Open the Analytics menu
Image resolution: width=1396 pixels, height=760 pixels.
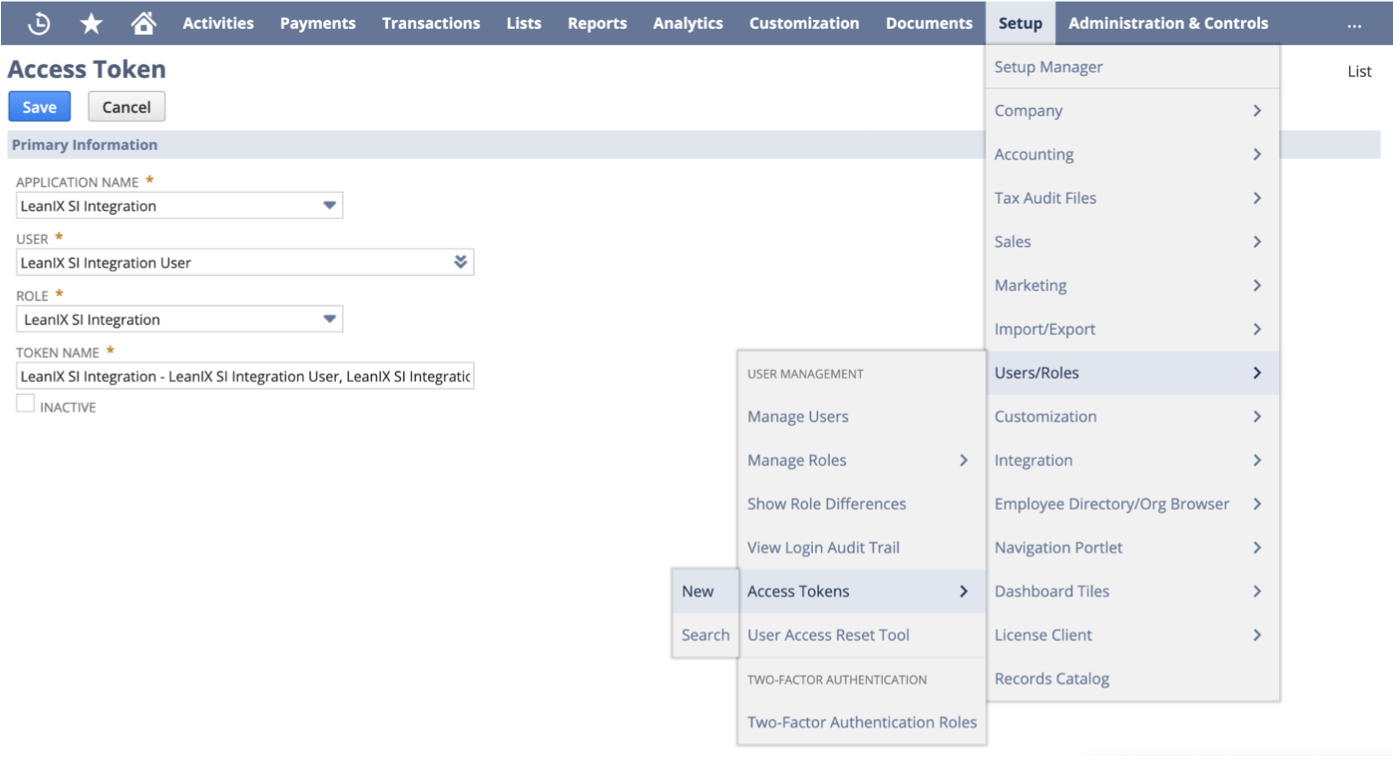(x=688, y=23)
